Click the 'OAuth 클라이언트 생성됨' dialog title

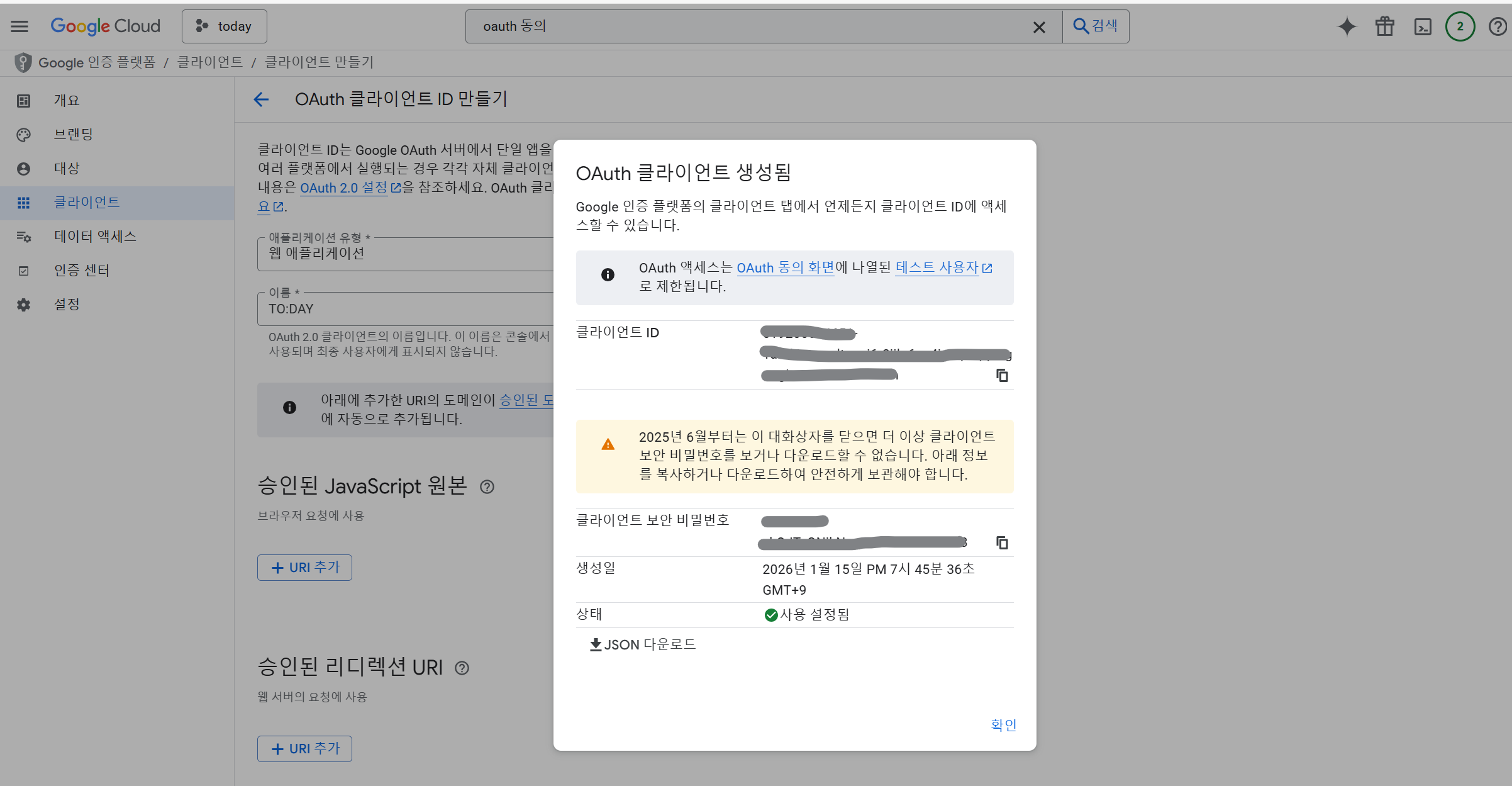click(x=684, y=173)
